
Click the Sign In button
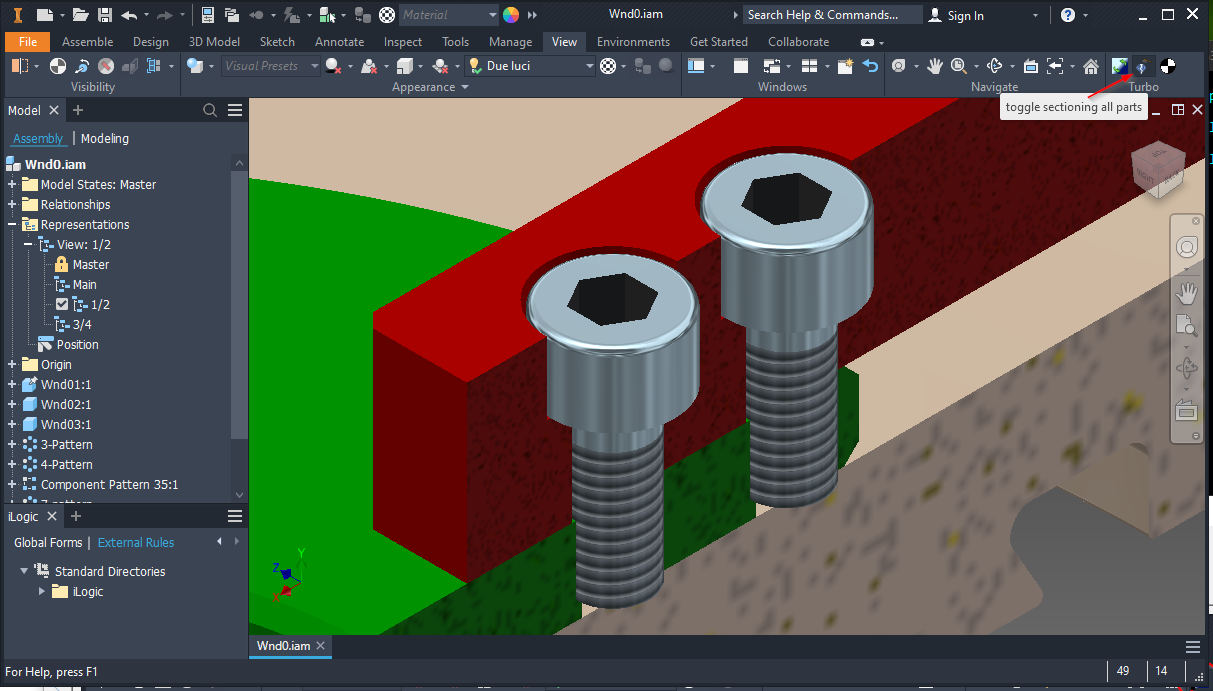pos(966,15)
